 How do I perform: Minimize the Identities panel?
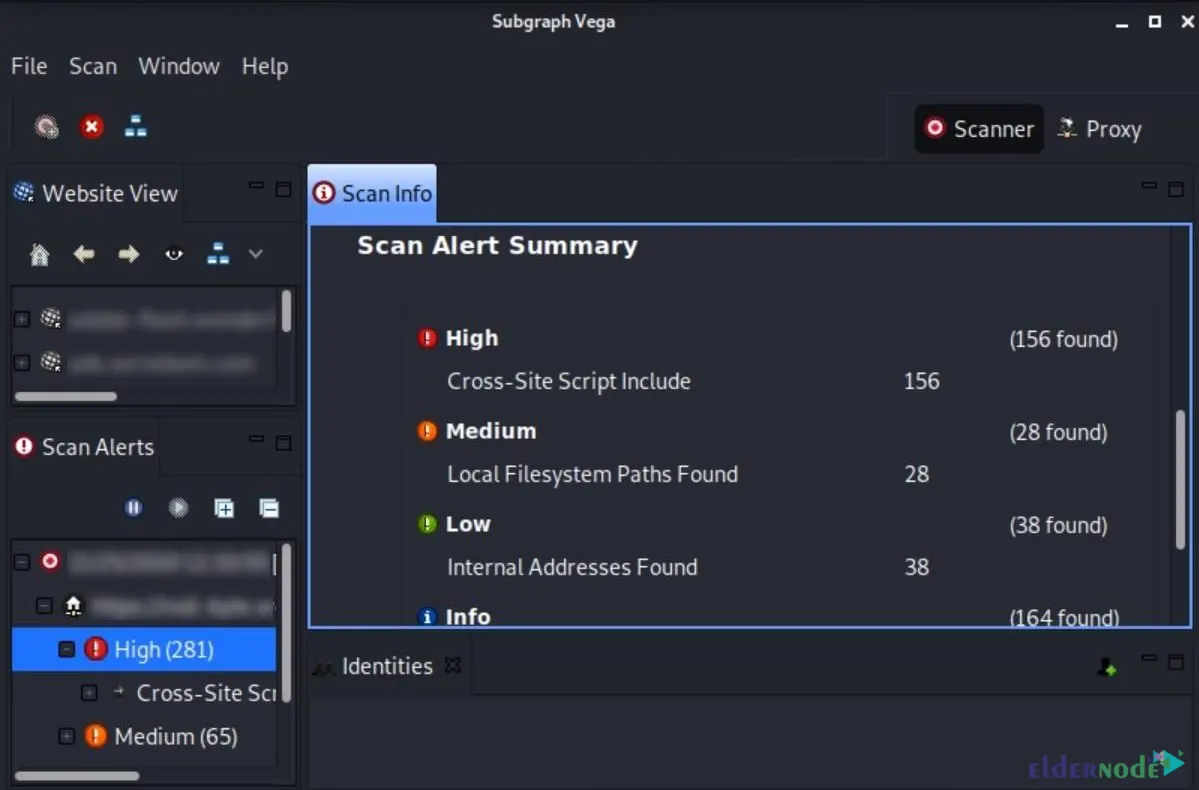1149,658
